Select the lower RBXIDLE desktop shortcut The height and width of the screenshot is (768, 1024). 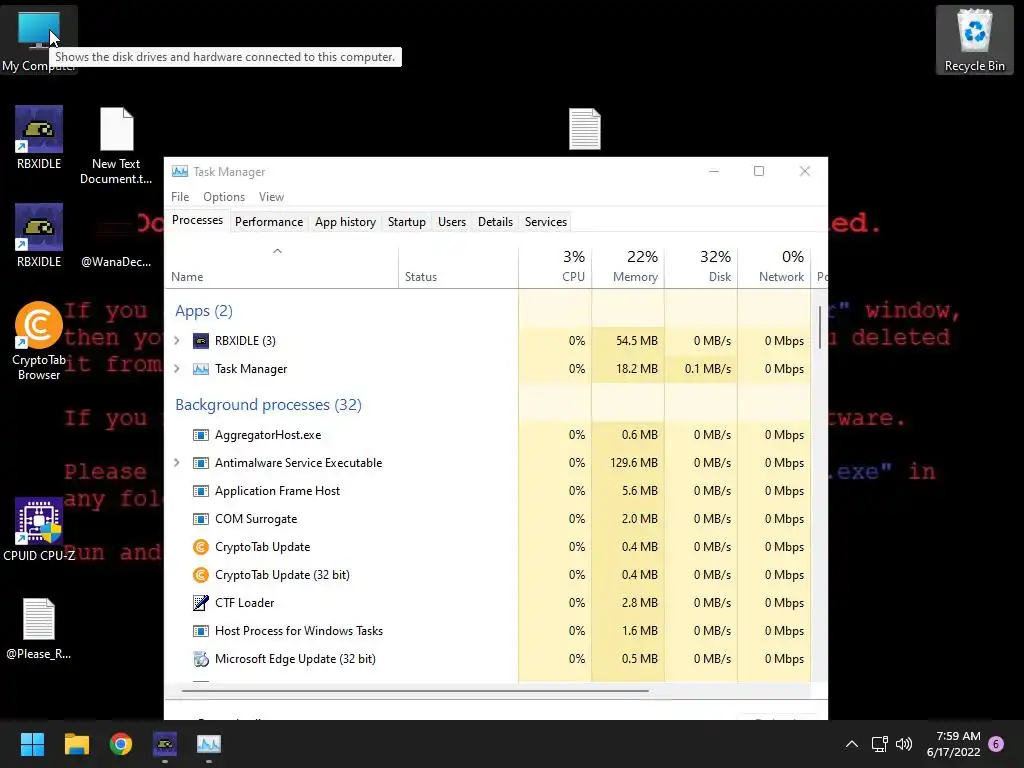point(39,236)
